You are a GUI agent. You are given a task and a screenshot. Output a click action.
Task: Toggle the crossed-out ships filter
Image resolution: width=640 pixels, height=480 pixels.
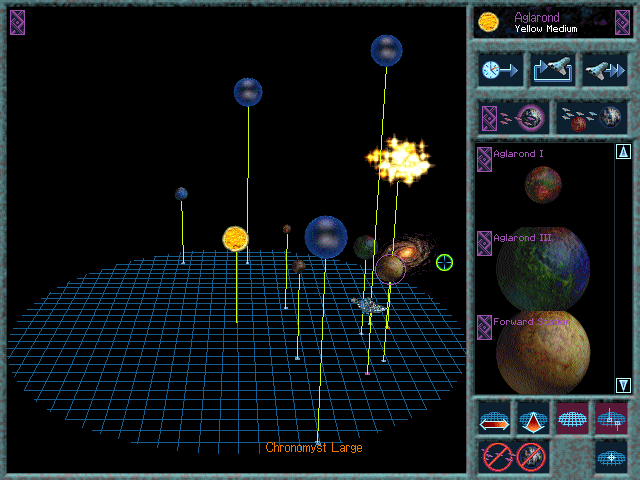pyautogui.click(x=497, y=457)
